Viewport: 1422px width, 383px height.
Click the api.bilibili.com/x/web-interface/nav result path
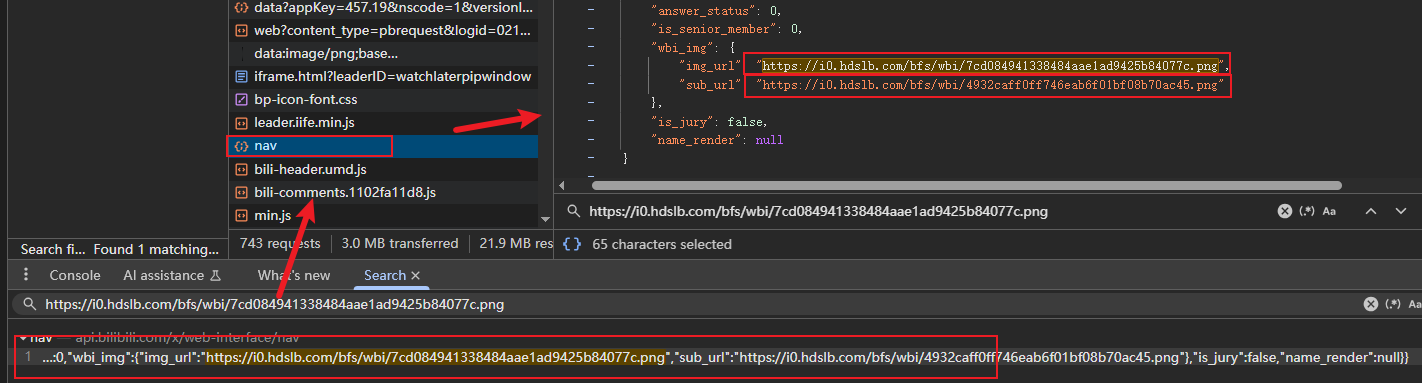point(187,338)
